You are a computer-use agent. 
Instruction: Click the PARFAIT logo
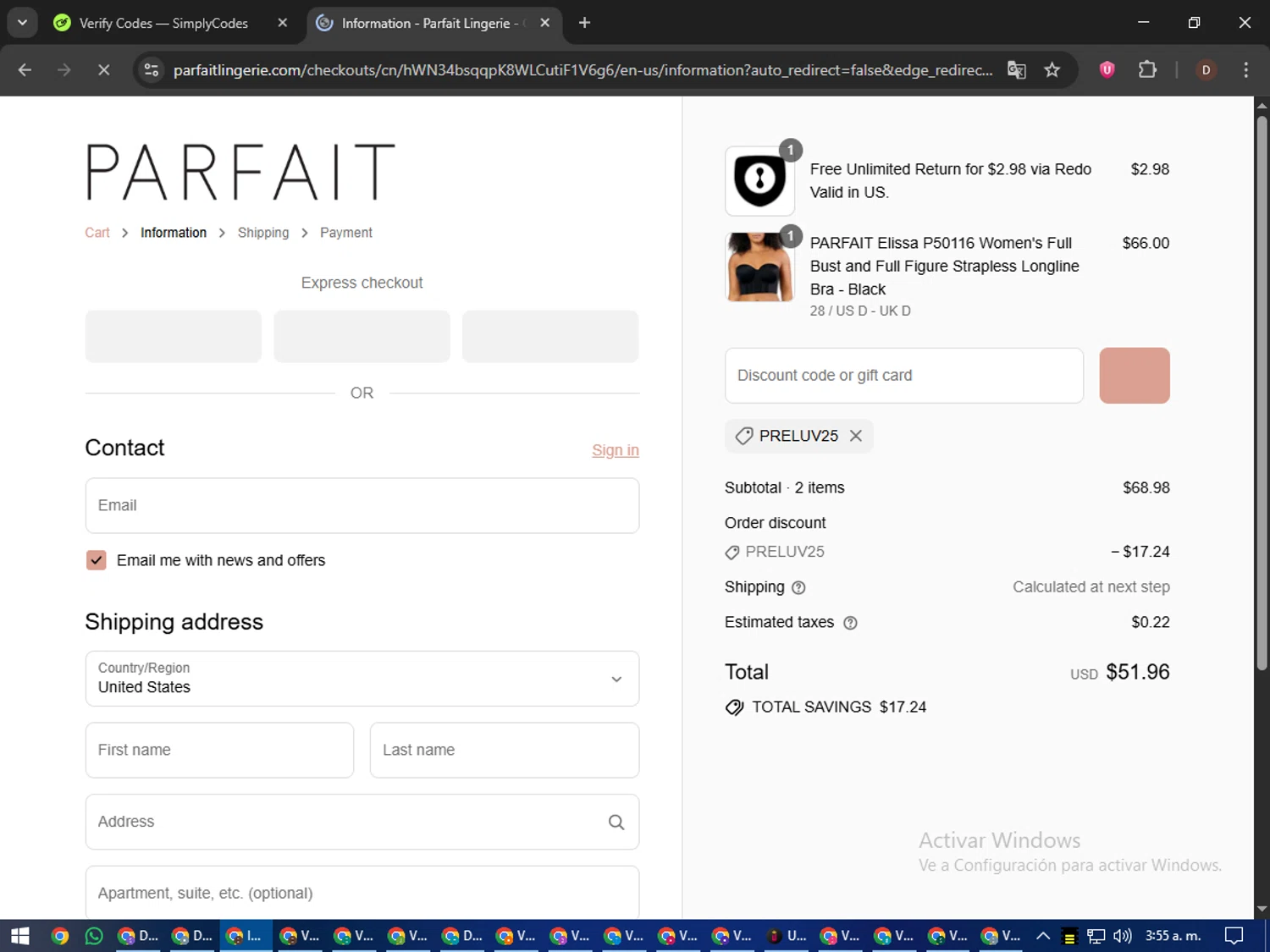[240, 171]
